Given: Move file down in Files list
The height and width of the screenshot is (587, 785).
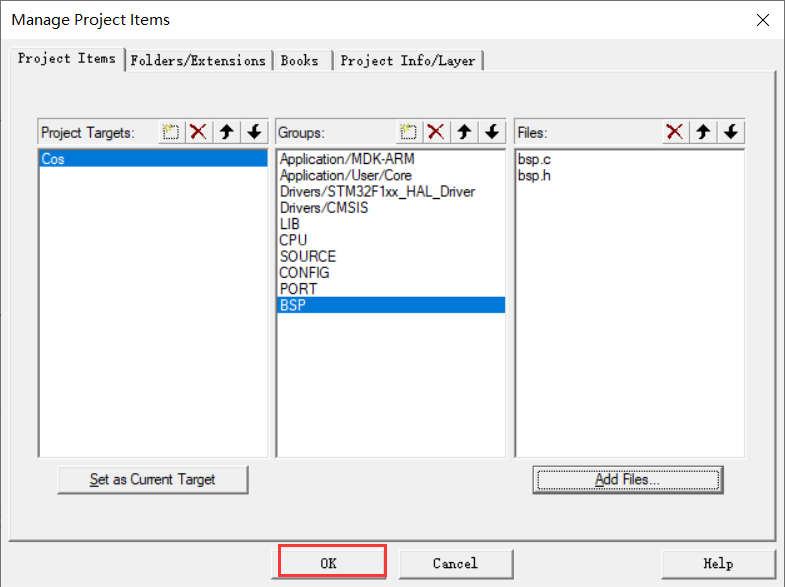Looking at the screenshot, I should (731, 132).
